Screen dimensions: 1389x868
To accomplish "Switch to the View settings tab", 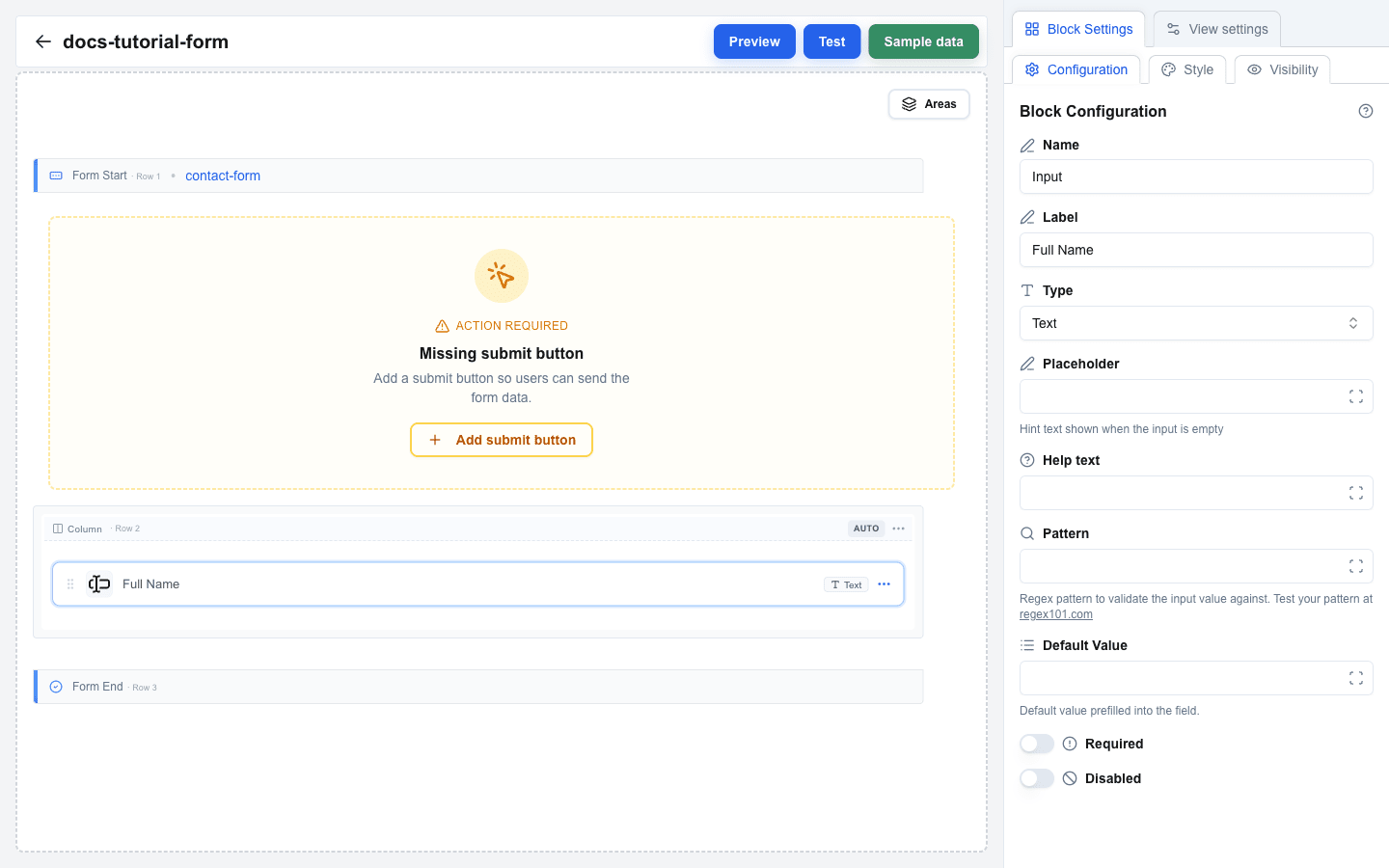I will (1217, 29).
